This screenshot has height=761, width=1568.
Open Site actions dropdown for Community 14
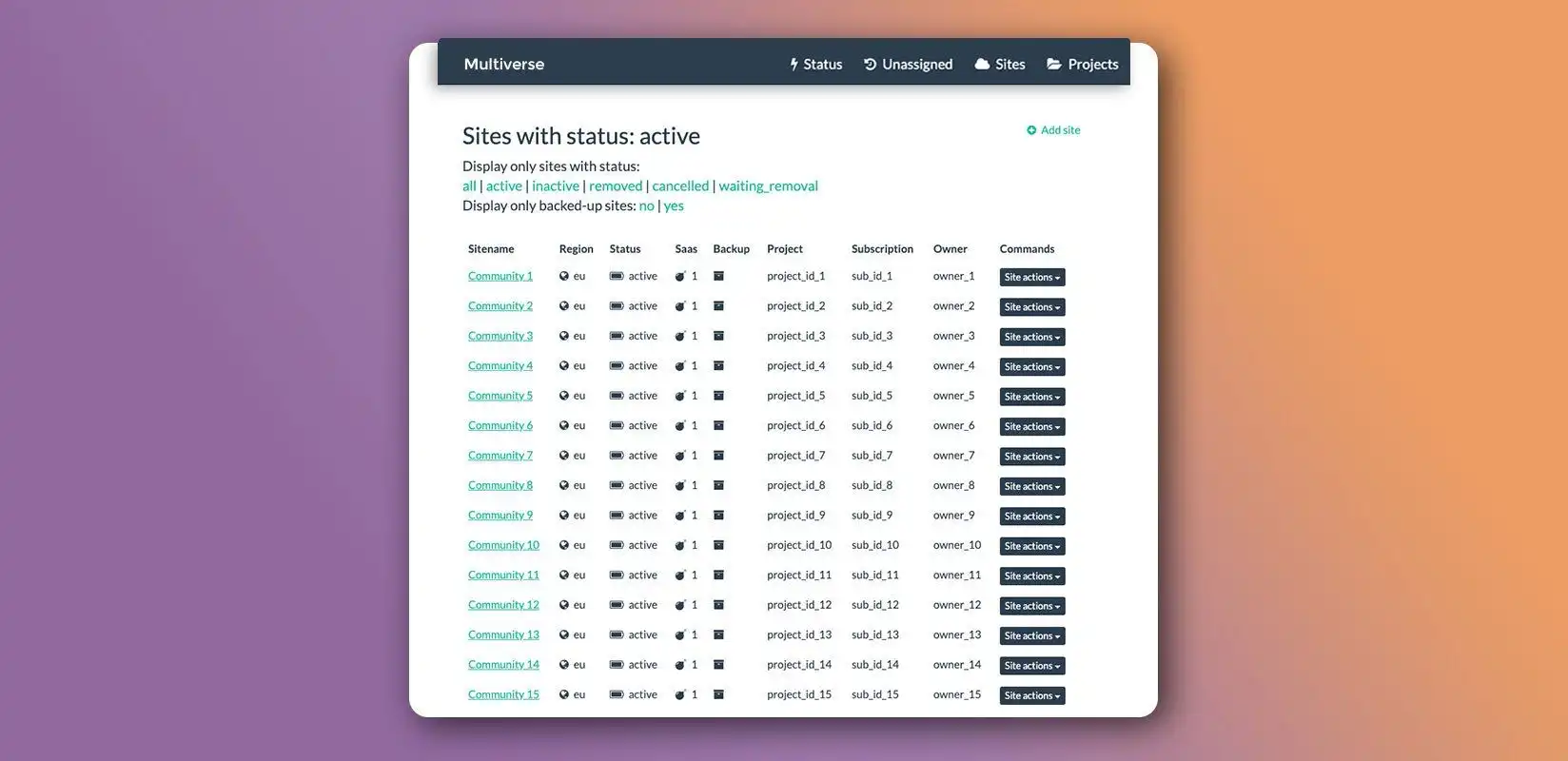pos(1031,666)
